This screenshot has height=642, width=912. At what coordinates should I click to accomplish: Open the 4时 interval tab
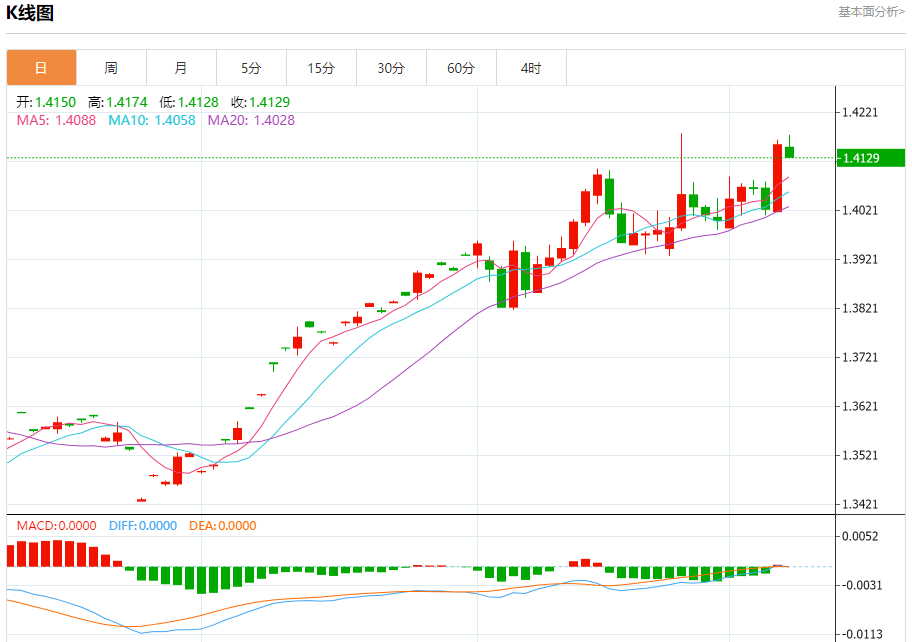531,68
